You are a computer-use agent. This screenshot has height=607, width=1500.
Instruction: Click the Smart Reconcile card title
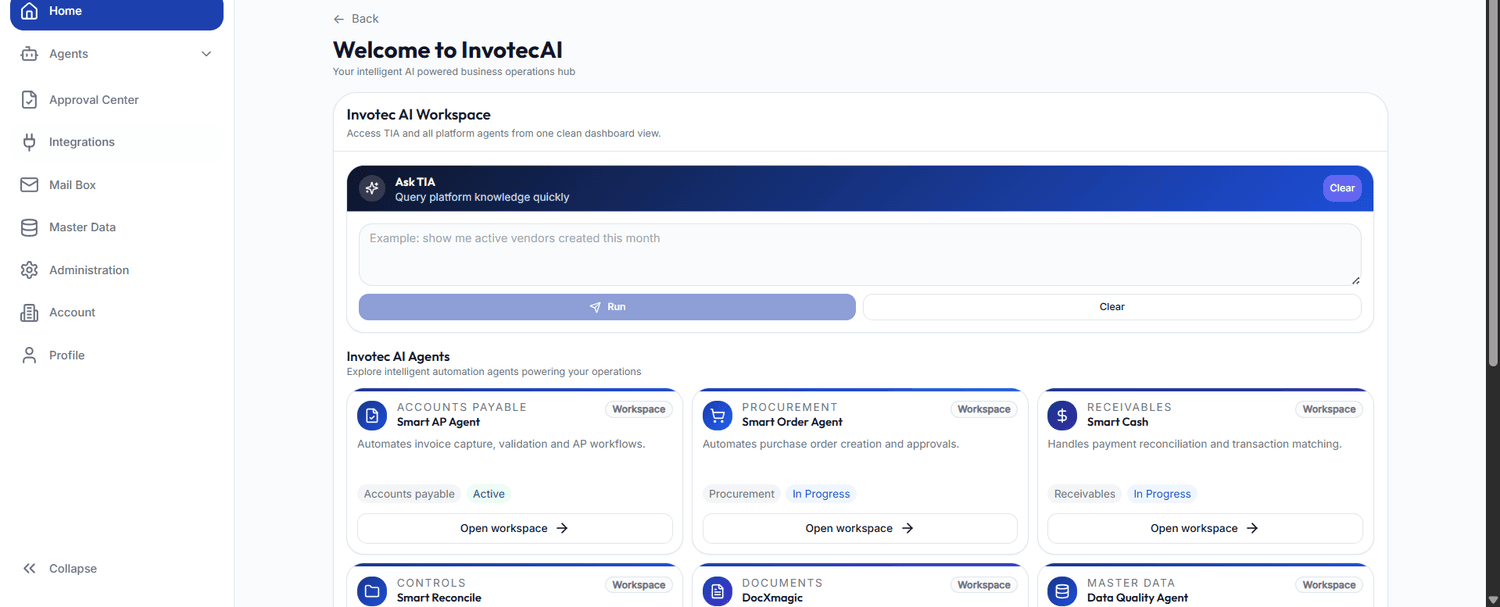coord(439,598)
